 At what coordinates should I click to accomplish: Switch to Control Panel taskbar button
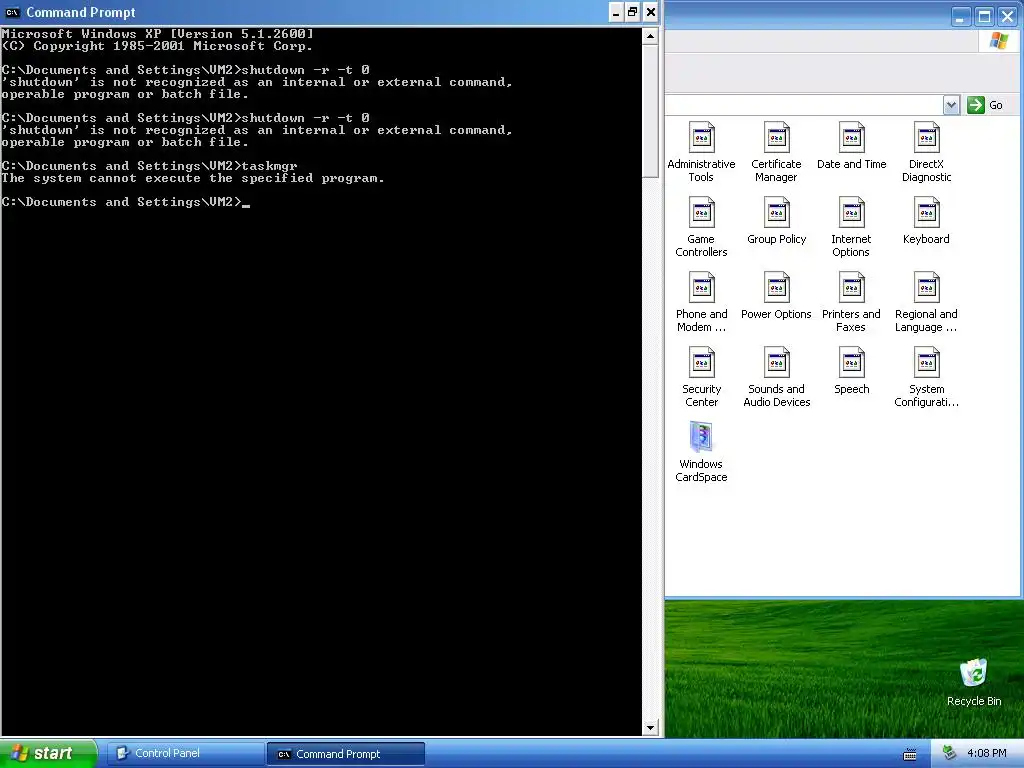(185, 754)
